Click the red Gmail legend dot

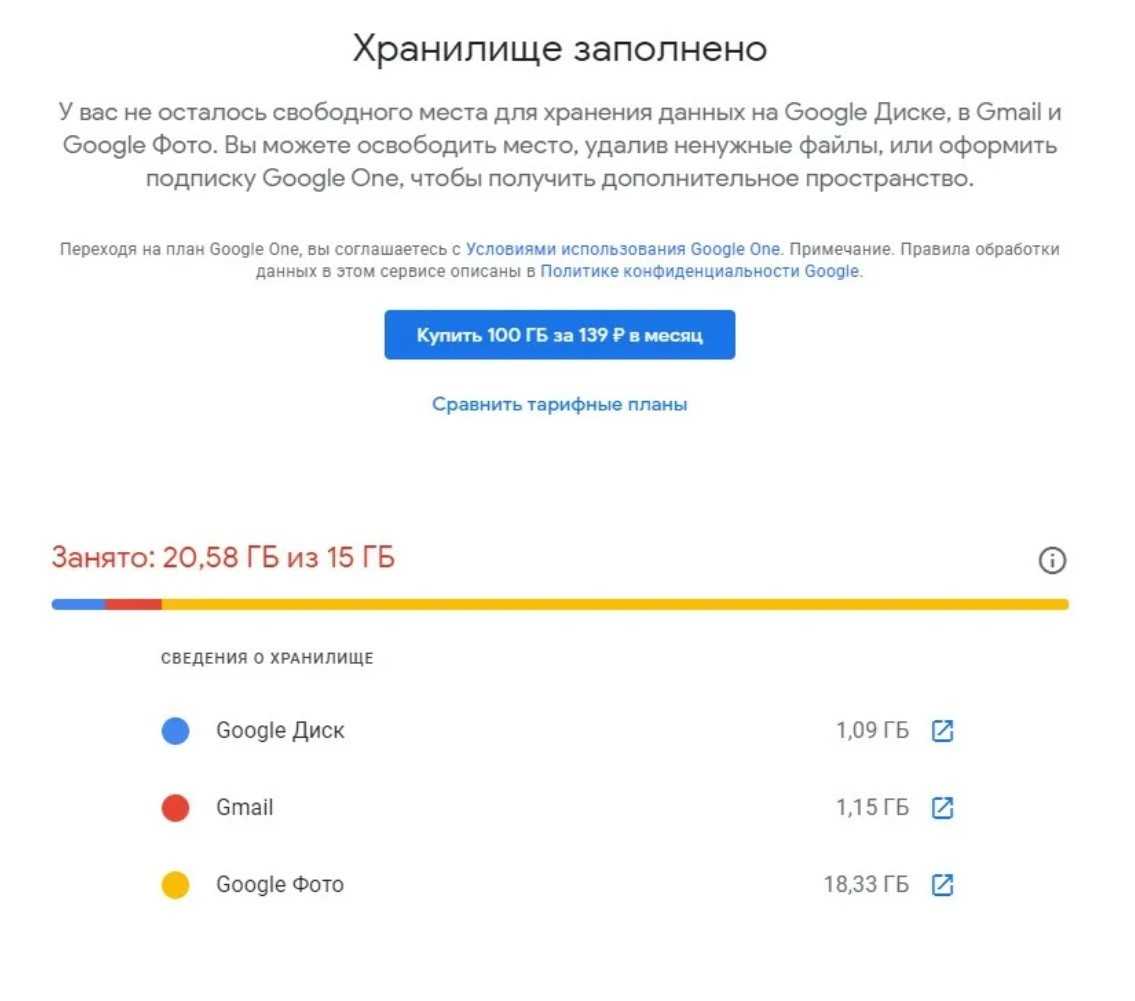click(175, 808)
